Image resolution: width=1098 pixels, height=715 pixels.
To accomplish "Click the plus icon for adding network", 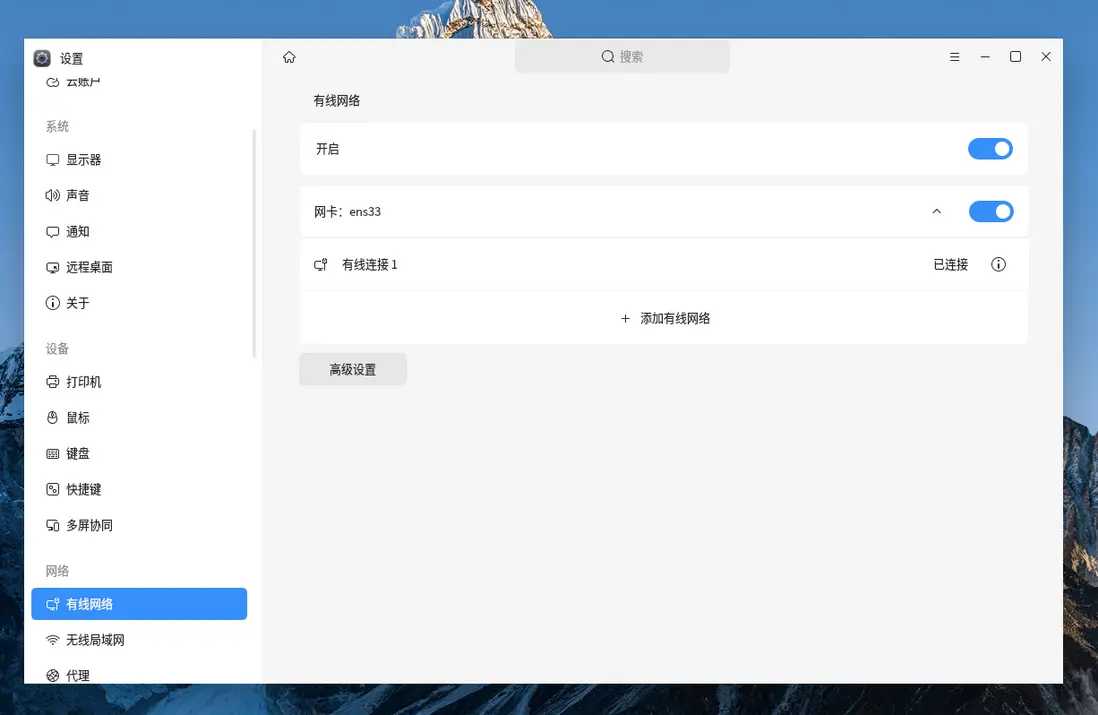I will point(625,319).
